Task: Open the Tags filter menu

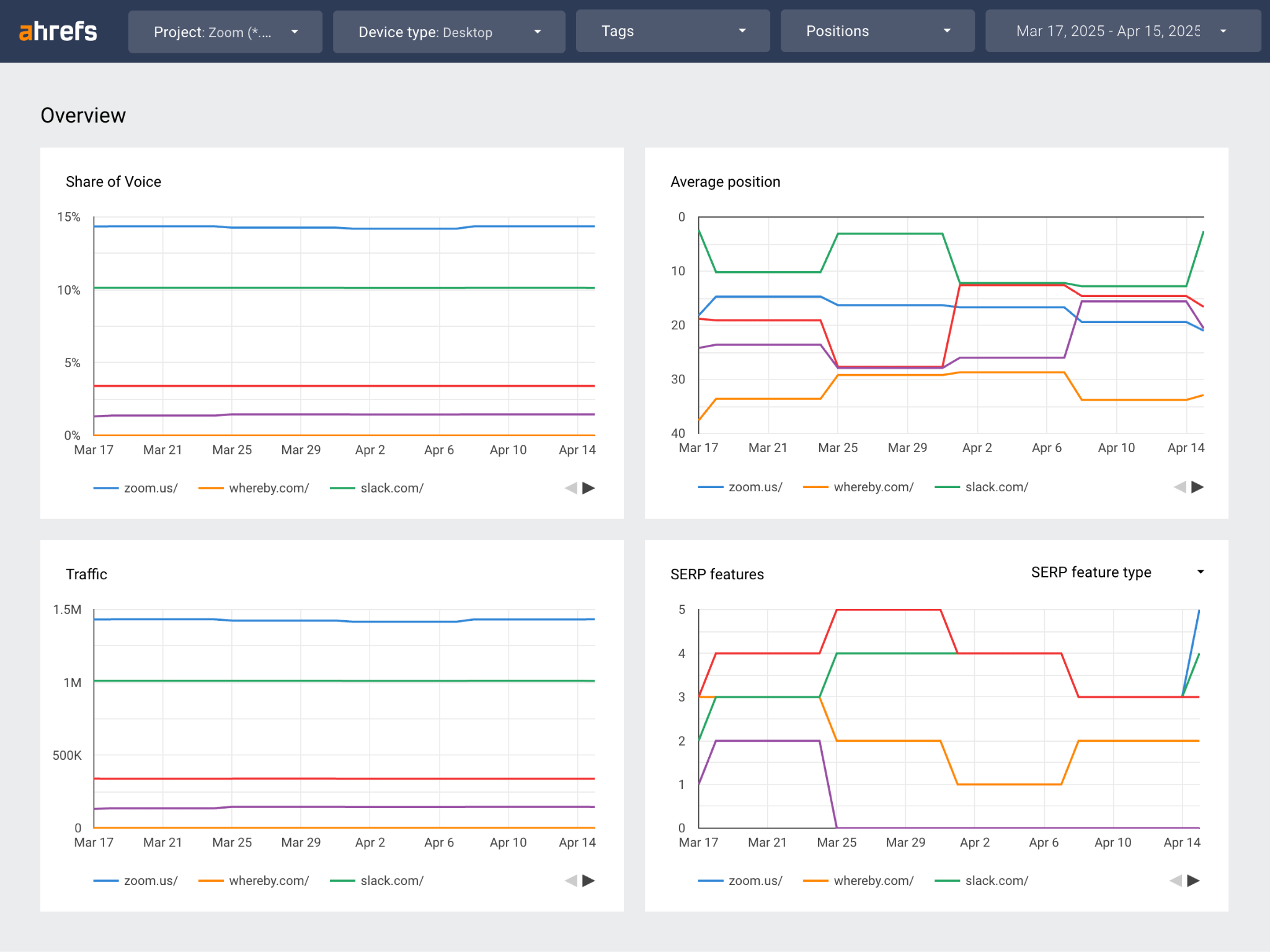Action: (672, 30)
